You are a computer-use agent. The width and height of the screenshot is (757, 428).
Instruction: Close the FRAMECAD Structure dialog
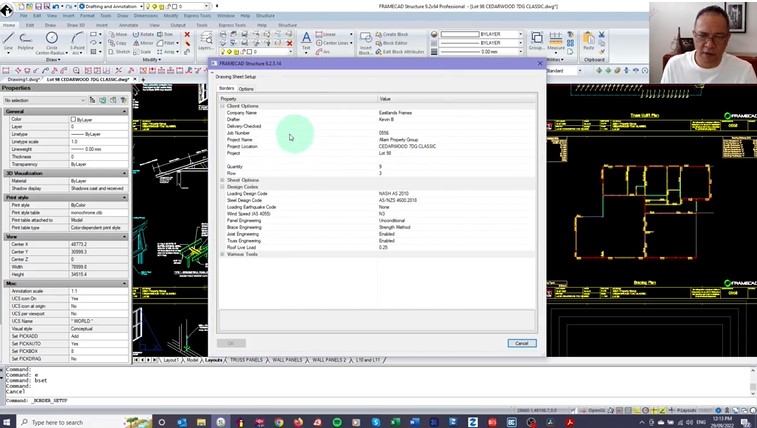coord(540,63)
